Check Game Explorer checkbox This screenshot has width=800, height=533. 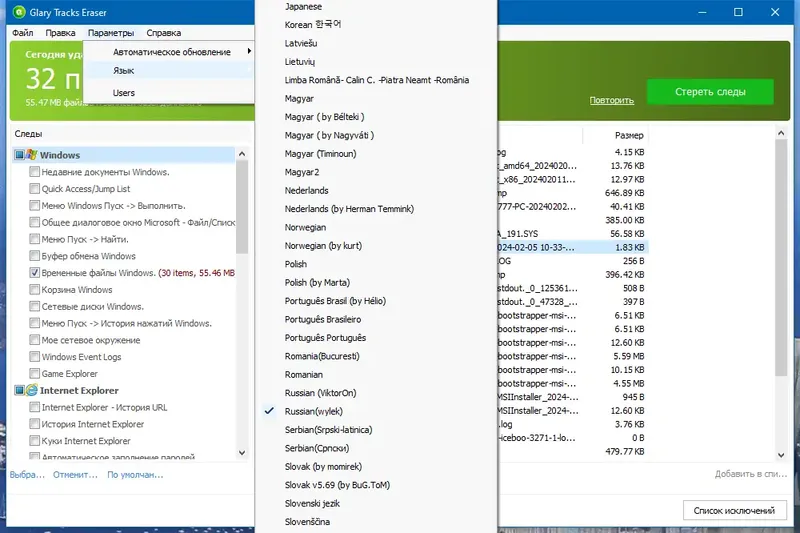click(34, 373)
